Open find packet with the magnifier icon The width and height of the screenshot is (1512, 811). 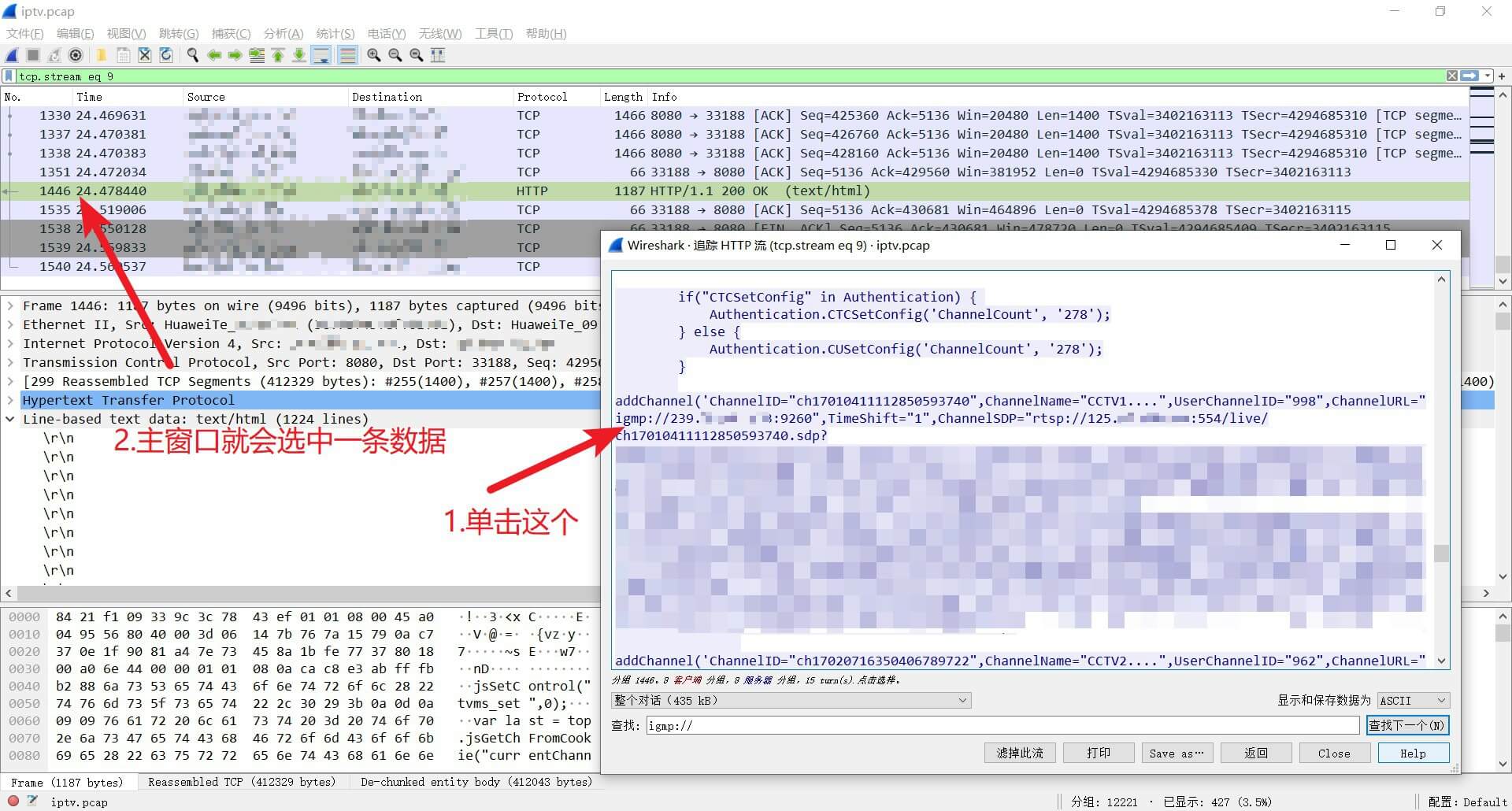point(192,55)
